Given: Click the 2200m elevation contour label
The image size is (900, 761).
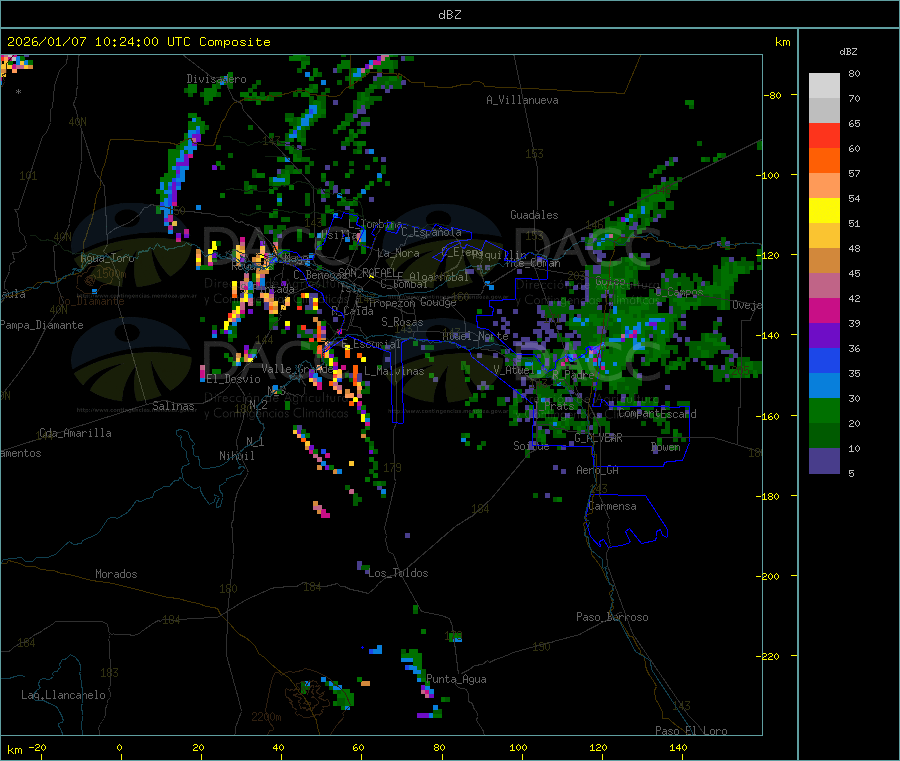Looking at the screenshot, I should [x=266, y=717].
